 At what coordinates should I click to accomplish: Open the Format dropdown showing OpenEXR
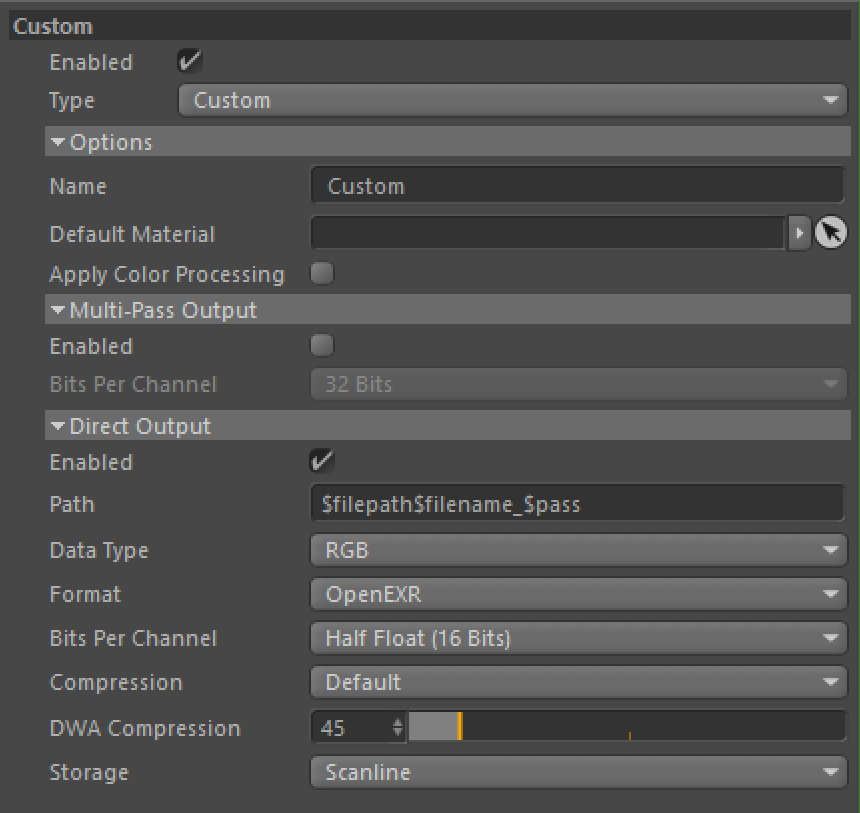pyautogui.click(x=579, y=594)
